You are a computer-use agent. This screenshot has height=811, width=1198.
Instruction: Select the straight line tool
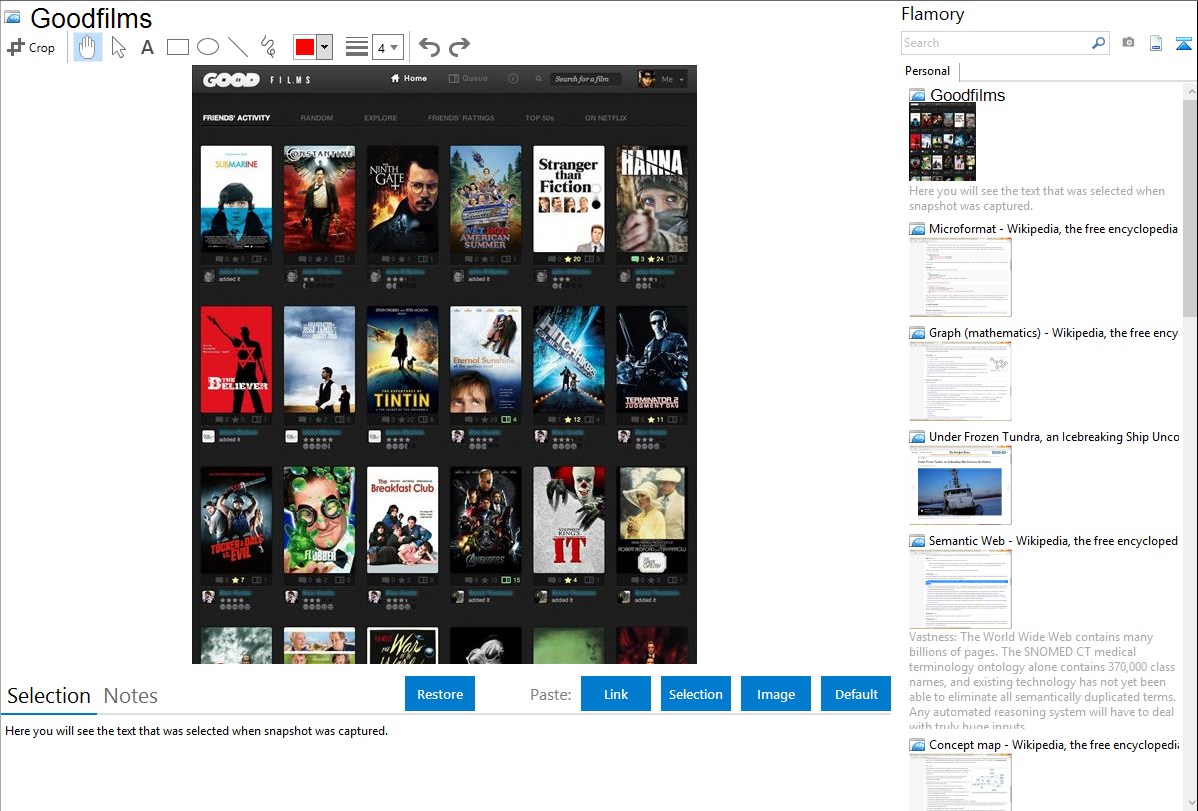point(237,47)
